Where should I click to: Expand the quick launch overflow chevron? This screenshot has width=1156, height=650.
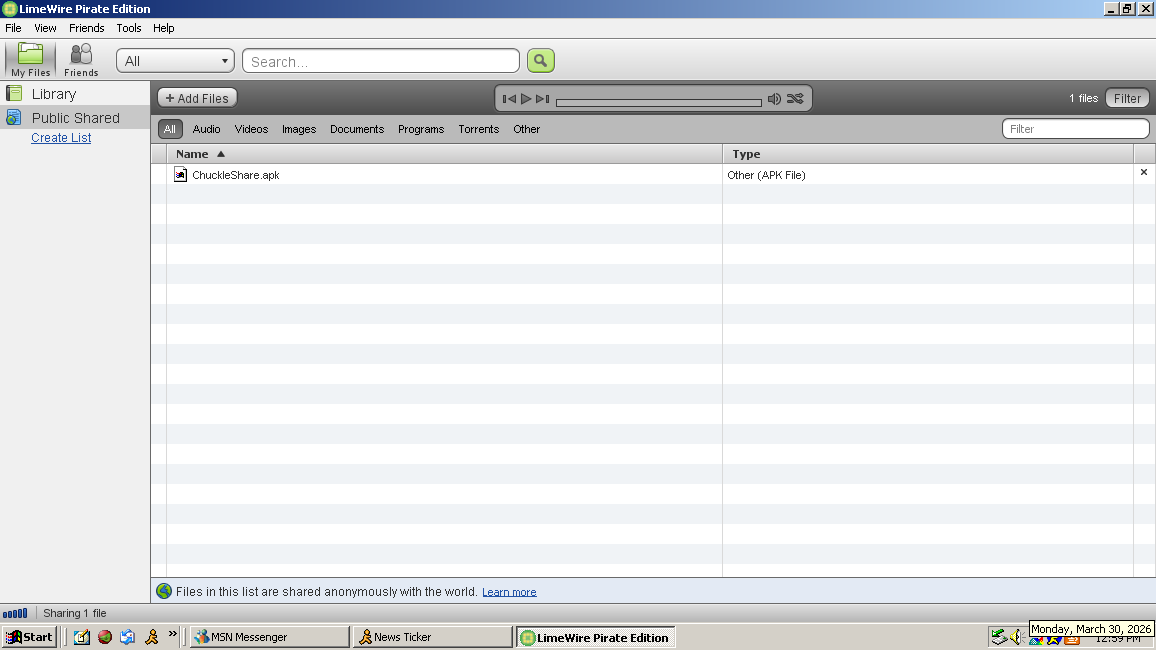click(x=173, y=634)
